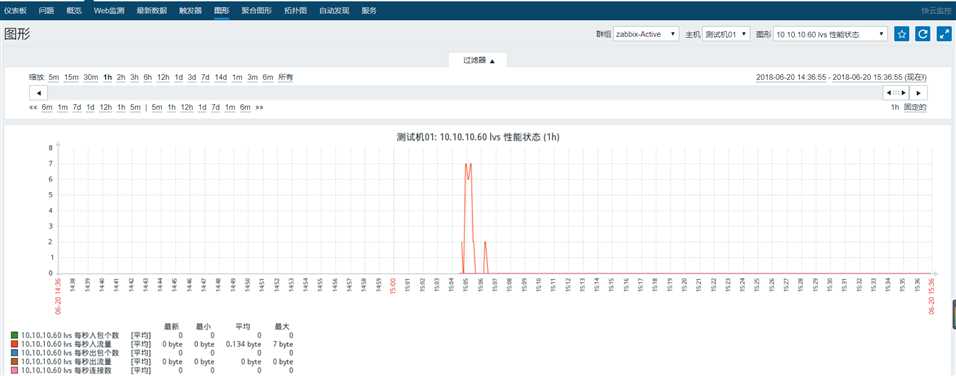Click the «« jump backward link
The image size is (956, 376).
point(33,107)
